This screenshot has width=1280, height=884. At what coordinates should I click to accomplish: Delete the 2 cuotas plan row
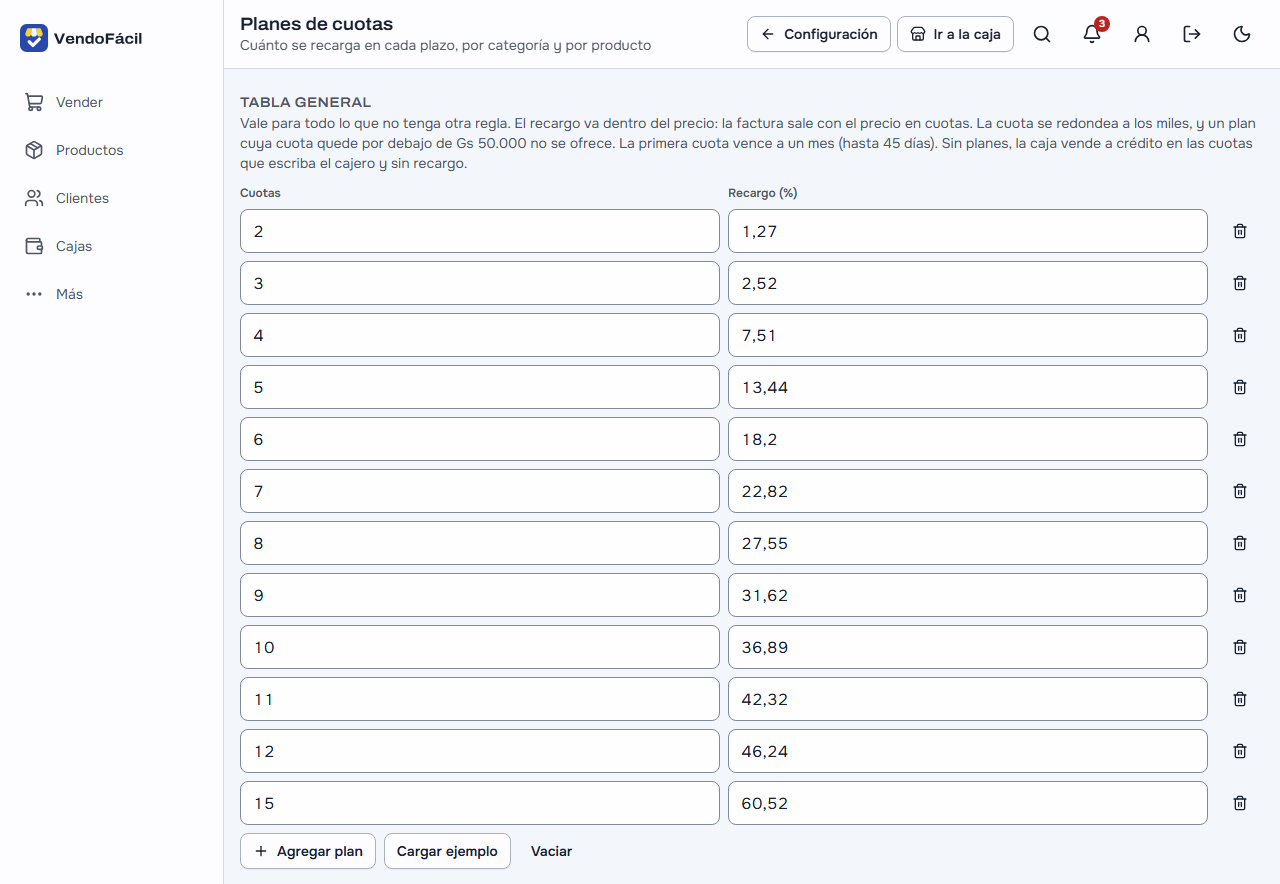(1240, 231)
